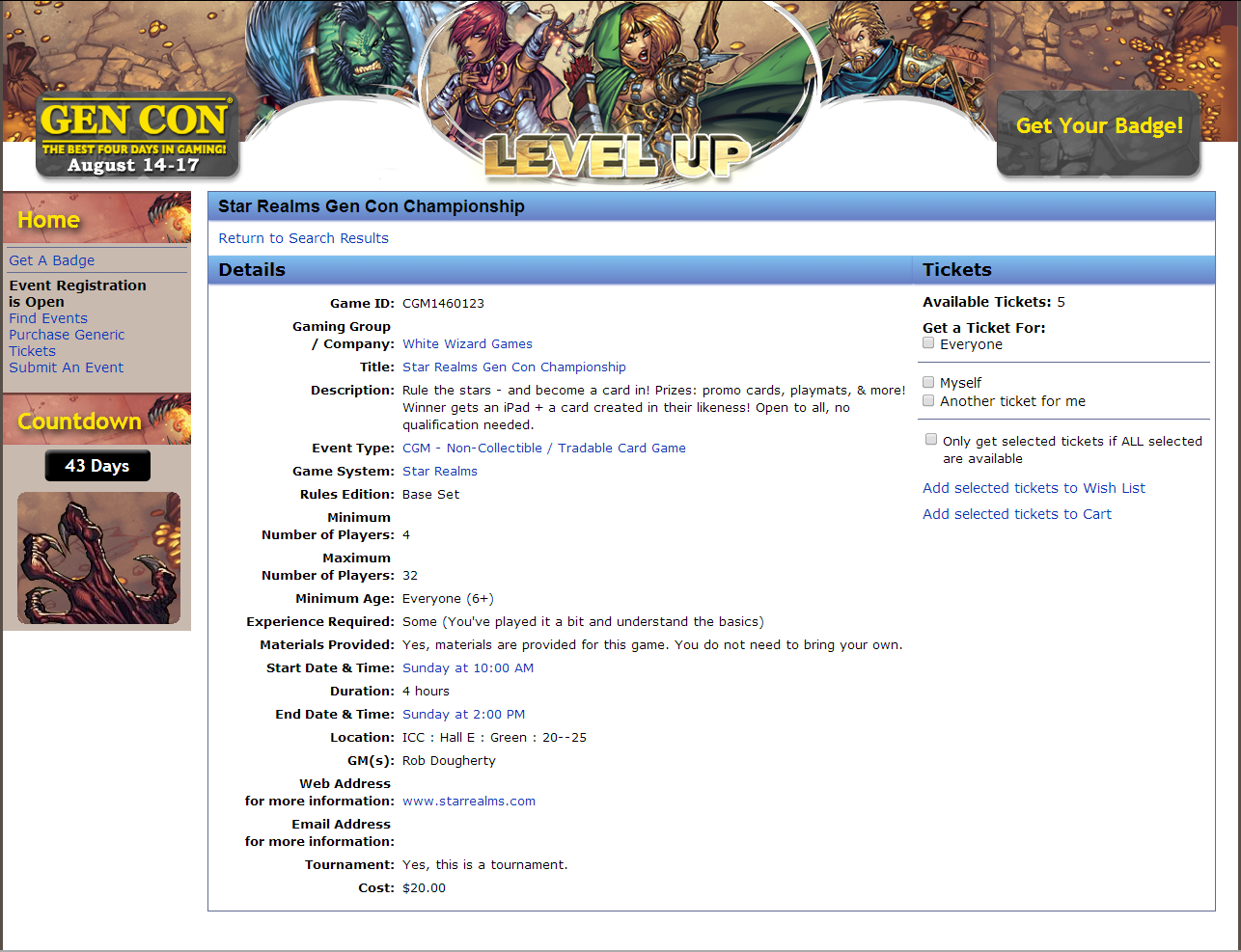Open the Star Realms game system link

click(x=440, y=471)
